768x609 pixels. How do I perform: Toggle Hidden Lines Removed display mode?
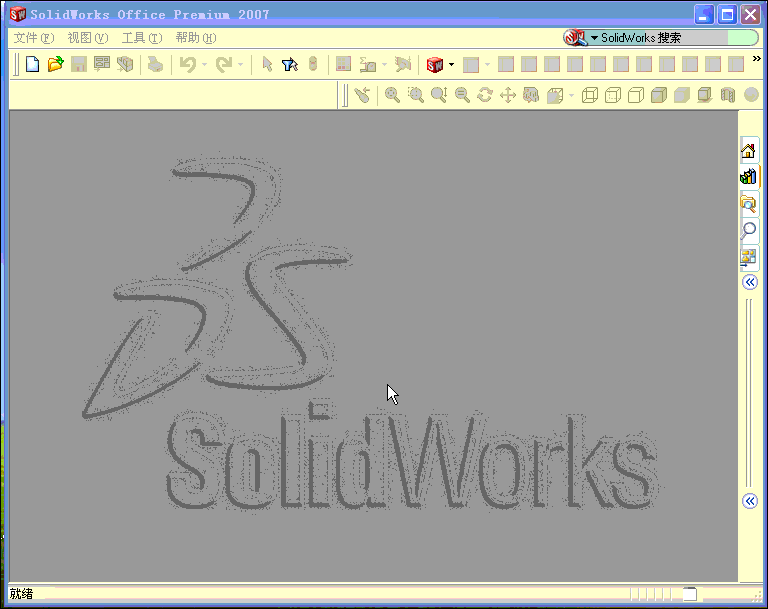(x=636, y=95)
